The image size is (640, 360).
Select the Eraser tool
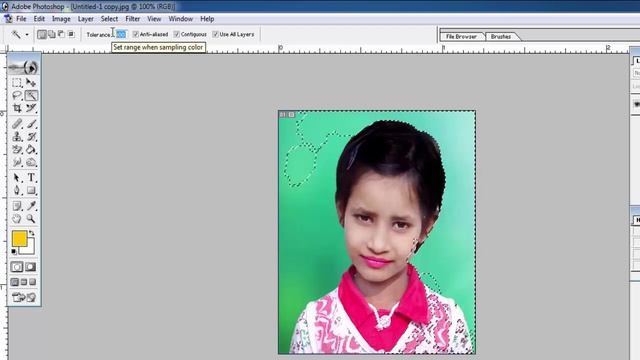(x=17, y=149)
